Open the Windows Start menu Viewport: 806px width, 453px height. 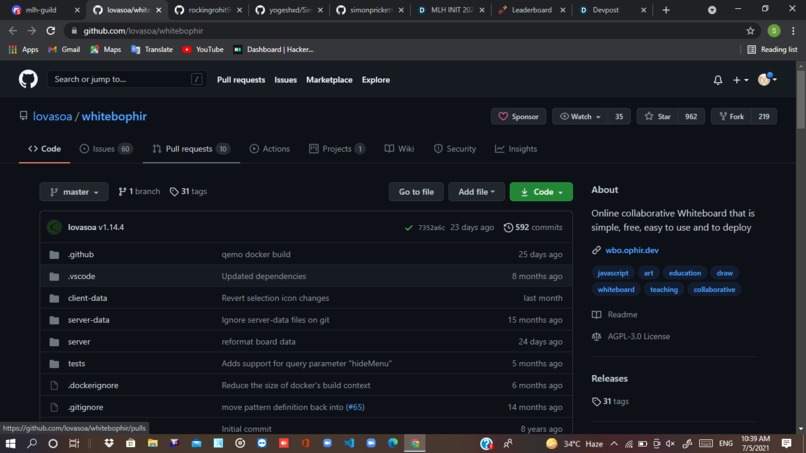tap(10, 443)
